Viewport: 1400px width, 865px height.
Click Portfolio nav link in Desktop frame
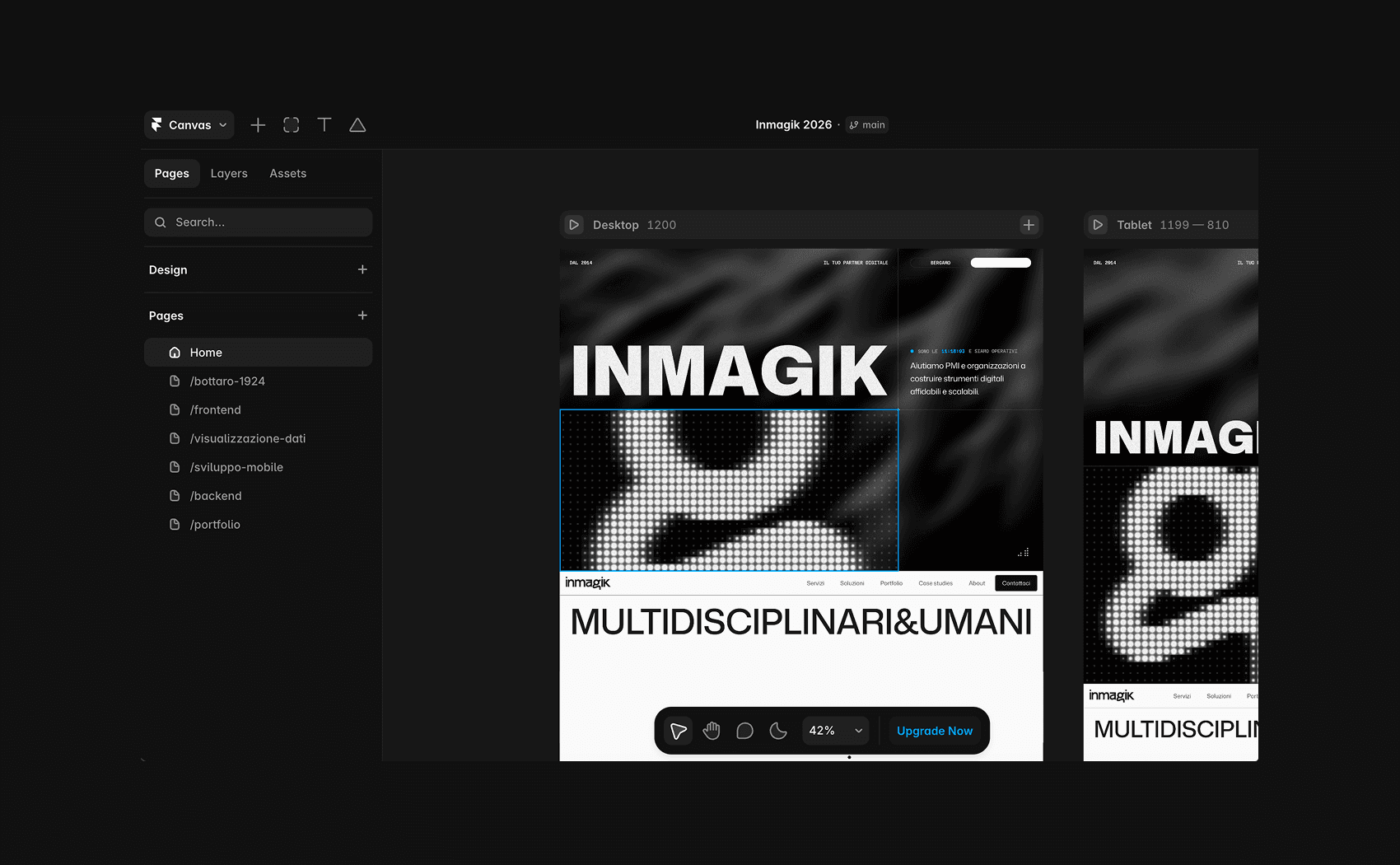(x=891, y=583)
